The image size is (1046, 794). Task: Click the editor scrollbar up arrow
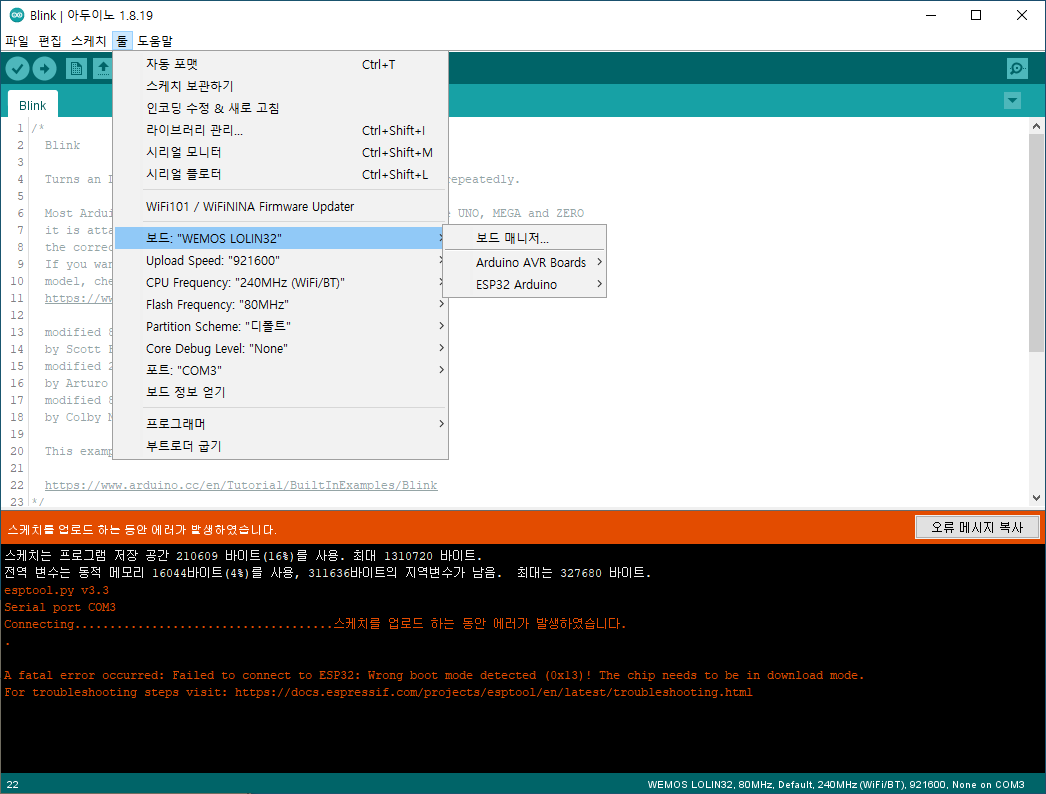[x=1036, y=125]
